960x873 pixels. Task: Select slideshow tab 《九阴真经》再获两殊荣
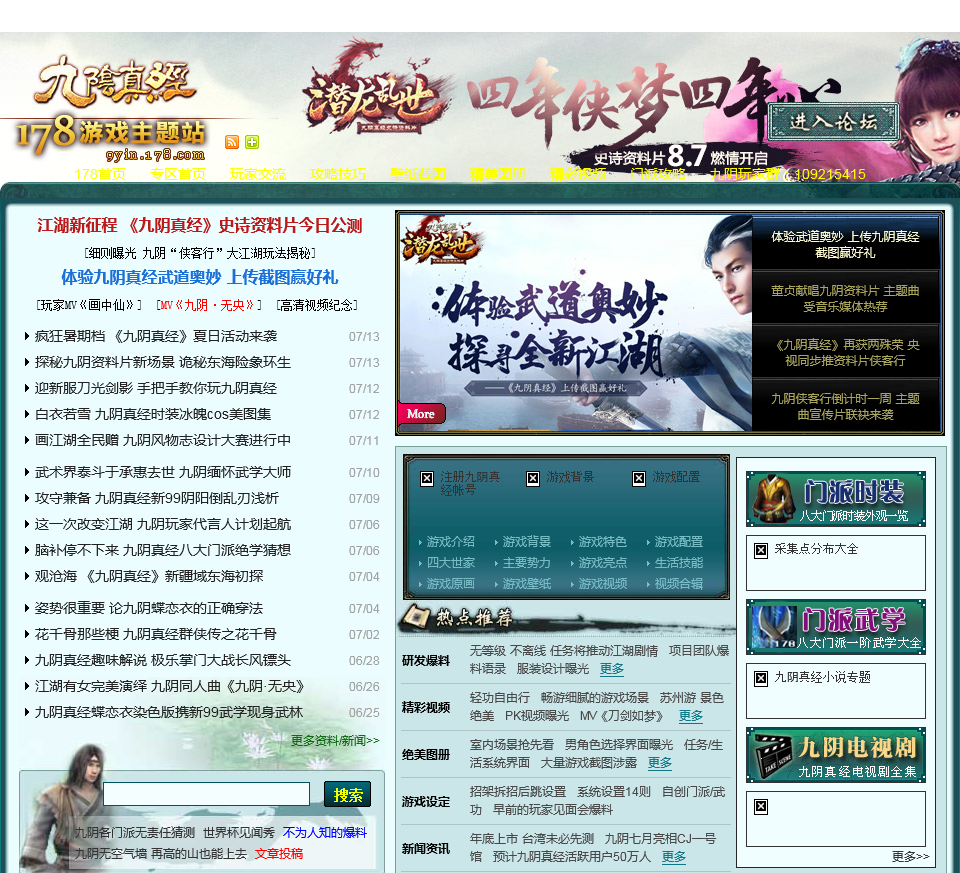point(845,352)
